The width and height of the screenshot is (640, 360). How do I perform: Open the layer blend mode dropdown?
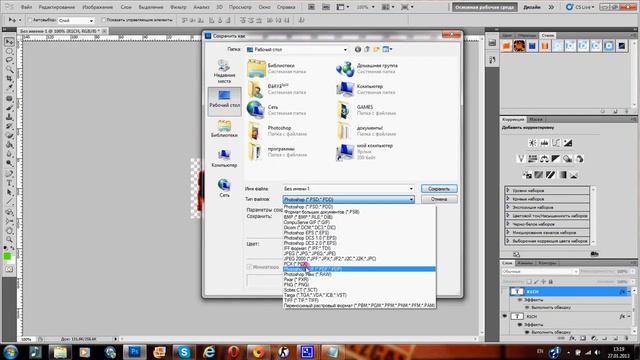540,271
